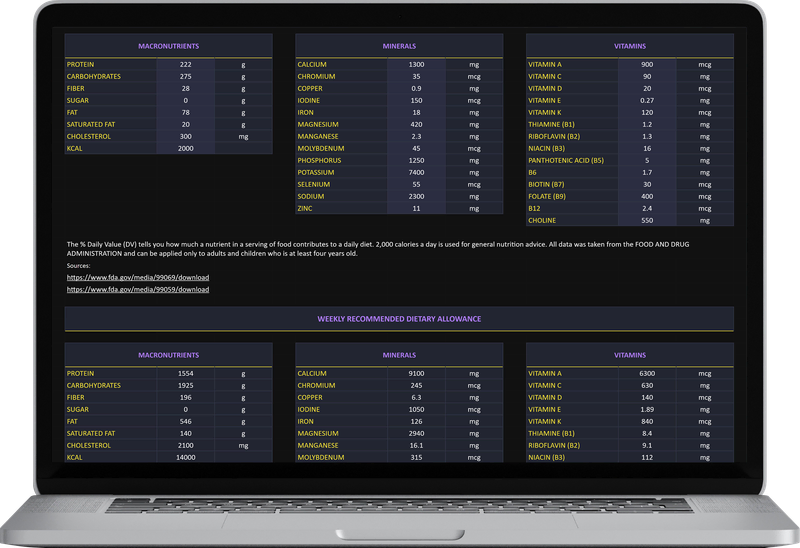Click the daily COPPER value 0.9
Viewport: 800px width, 548px height.
click(416, 88)
